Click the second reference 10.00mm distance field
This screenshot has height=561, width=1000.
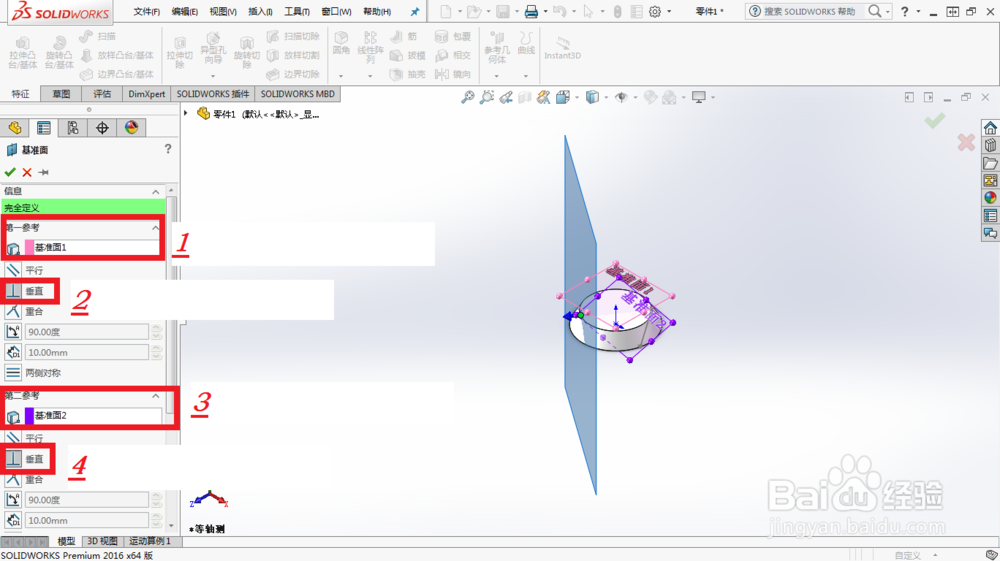tap(87, 521)
